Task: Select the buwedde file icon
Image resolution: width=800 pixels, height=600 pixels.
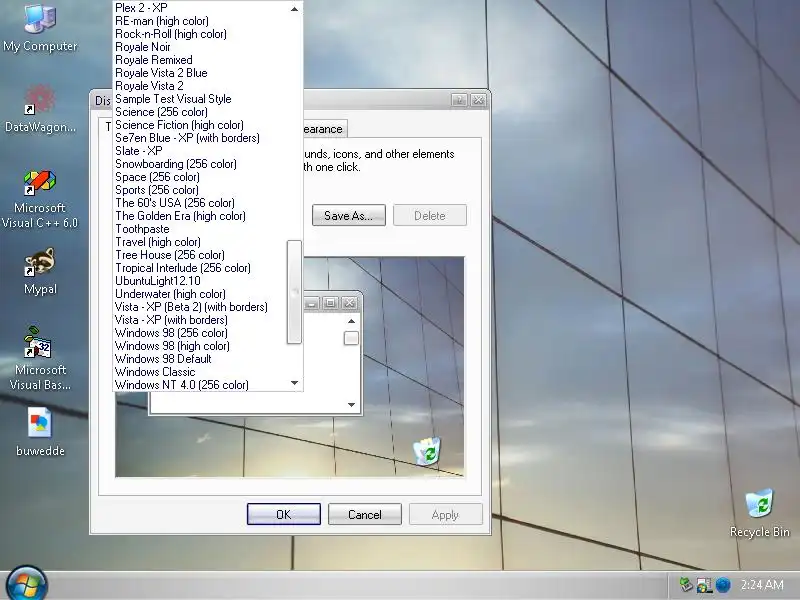Action: pyautogui.click(x=40, y=432)
